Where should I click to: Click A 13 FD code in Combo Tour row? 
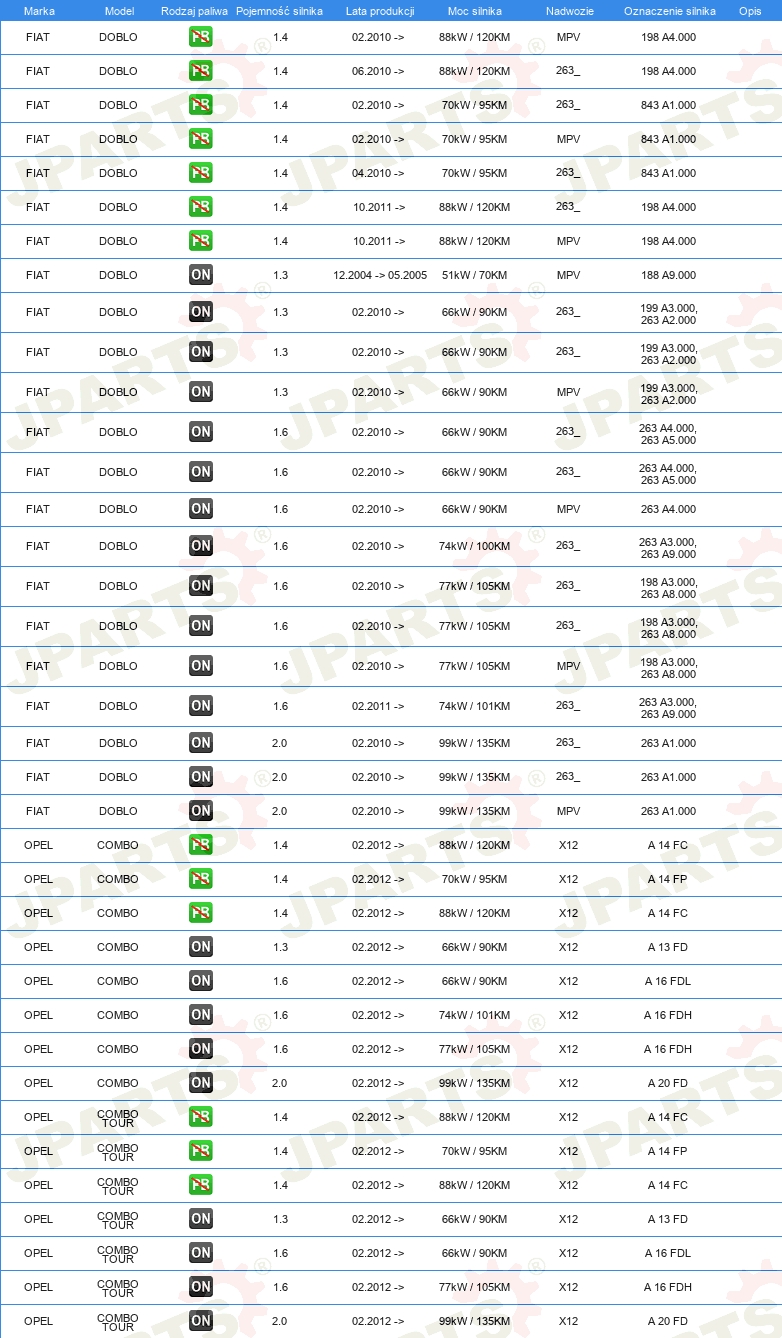pos(668,1219)
